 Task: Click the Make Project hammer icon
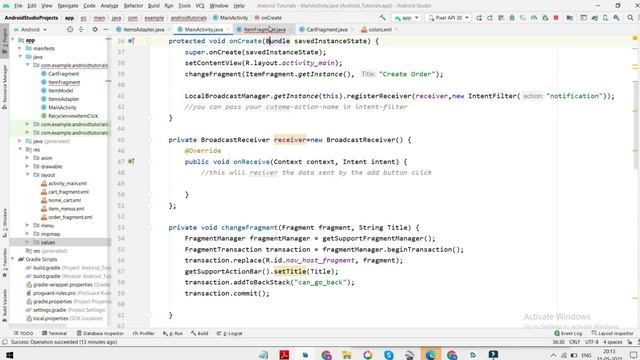click(x=382, y=18)
